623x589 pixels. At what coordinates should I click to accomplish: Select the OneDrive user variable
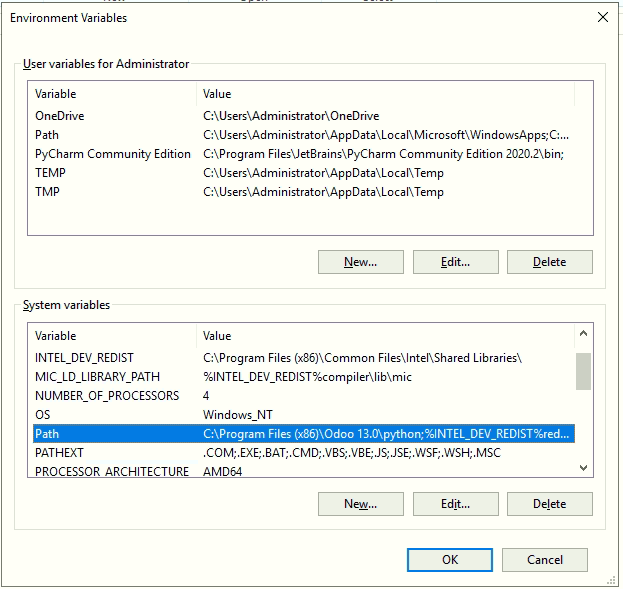(60, 116)
